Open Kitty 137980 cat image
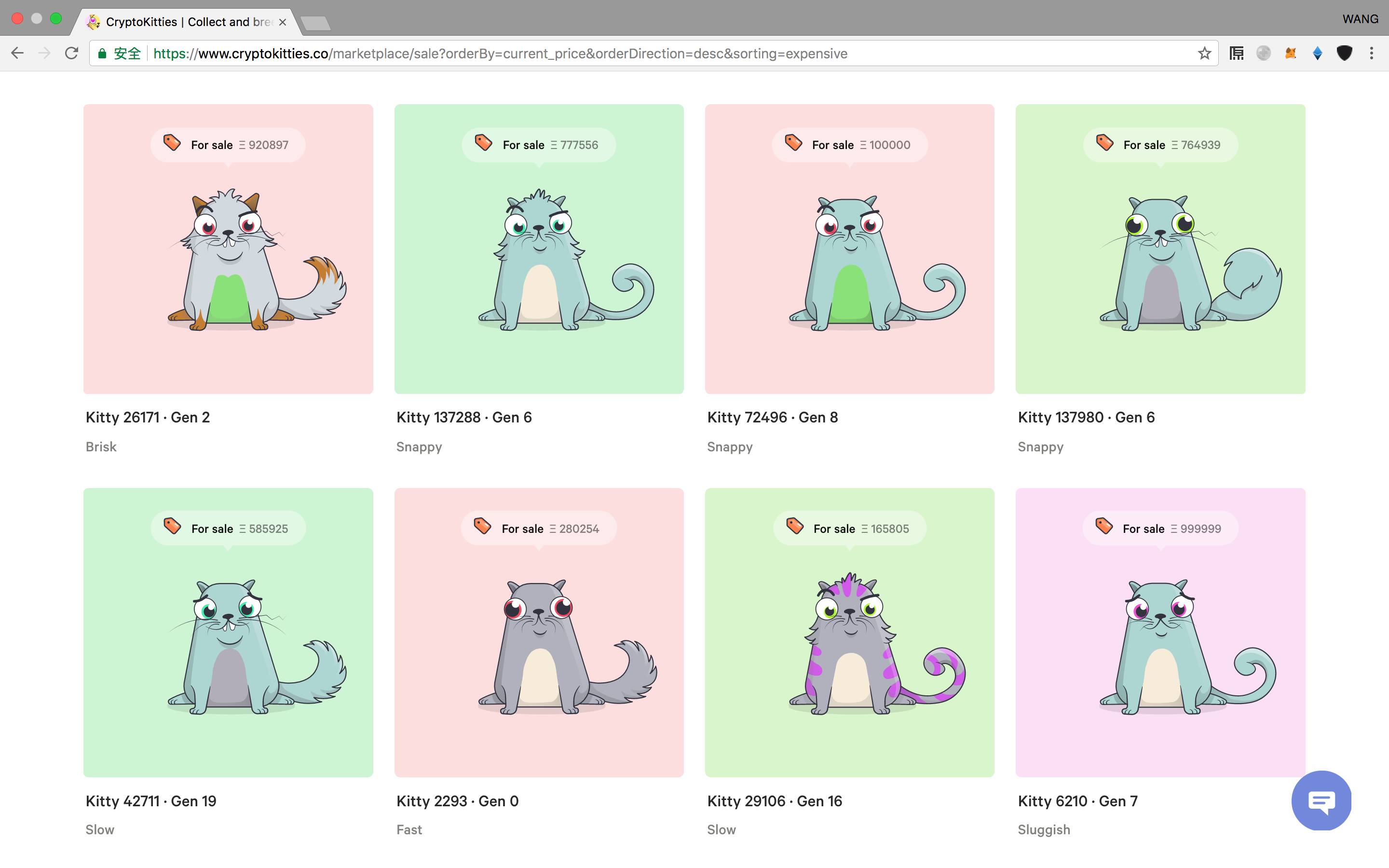The image size is (1389, 868). pos(1190,262)
